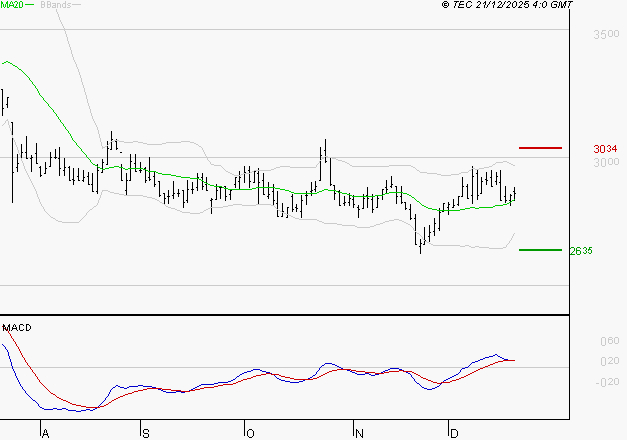The width and height of the screenshot is (627, 440).
Task: Click the 060 MACD axis label
Action: pyautogui.click(x=610, y=341)
